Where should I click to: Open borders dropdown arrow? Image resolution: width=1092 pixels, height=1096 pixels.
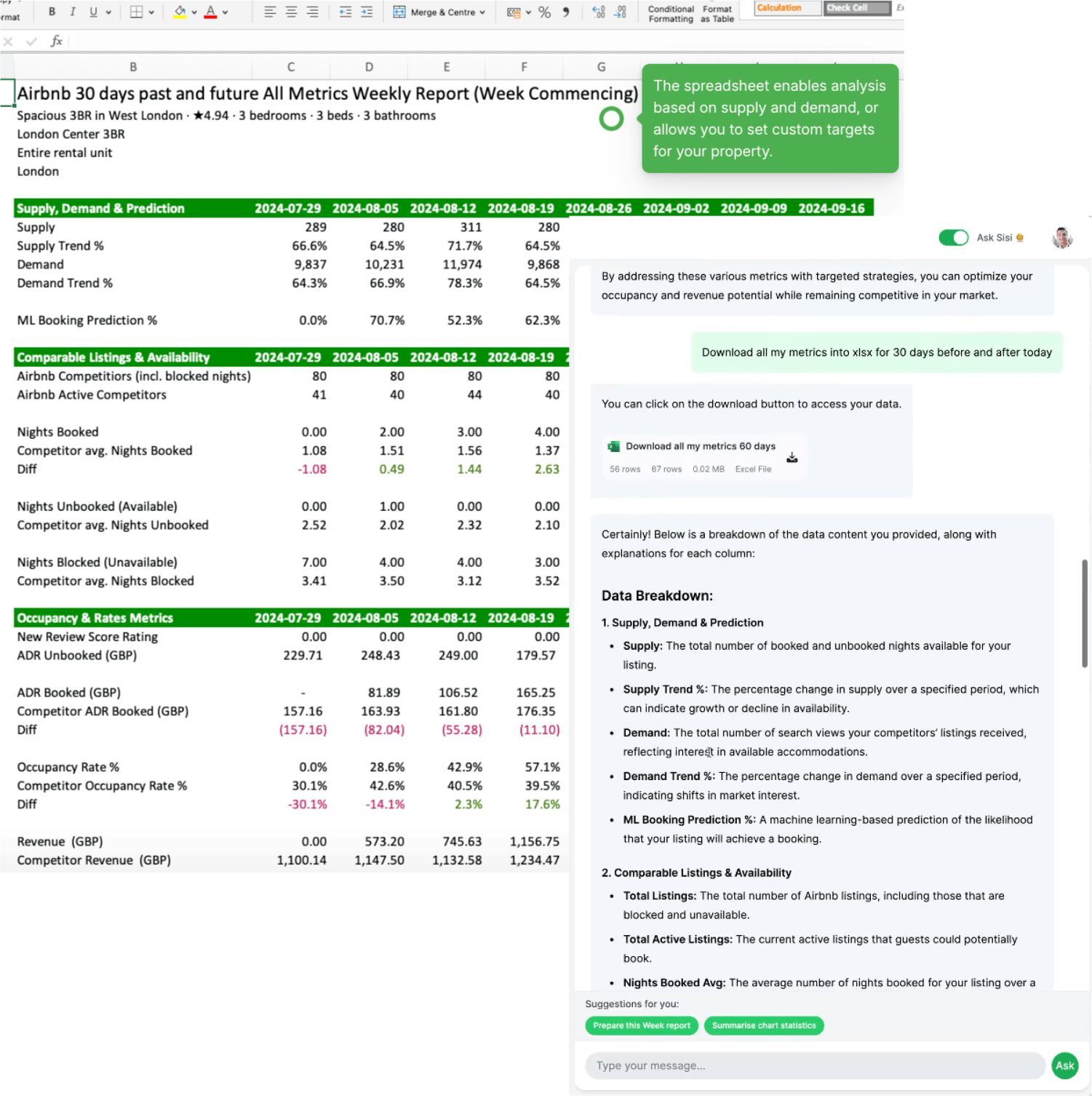pos(151,12)
